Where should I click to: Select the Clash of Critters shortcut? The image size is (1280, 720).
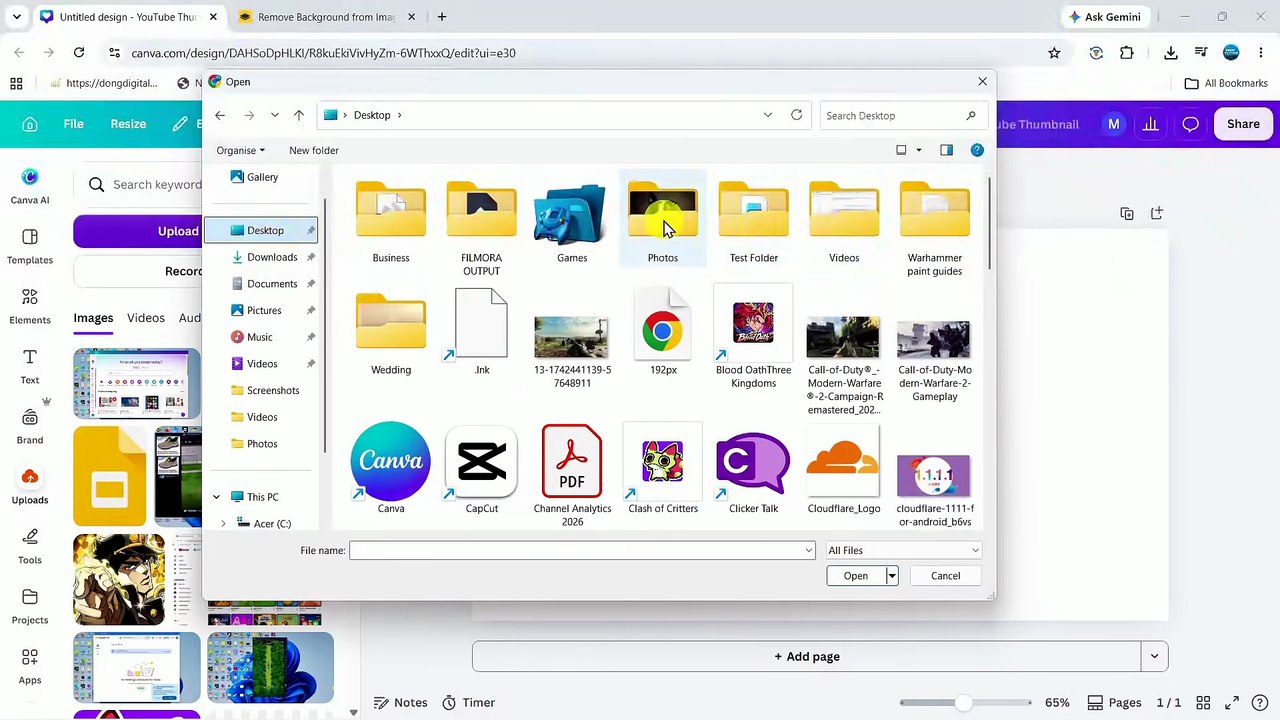pyautogui.click(x=663, y=468)
